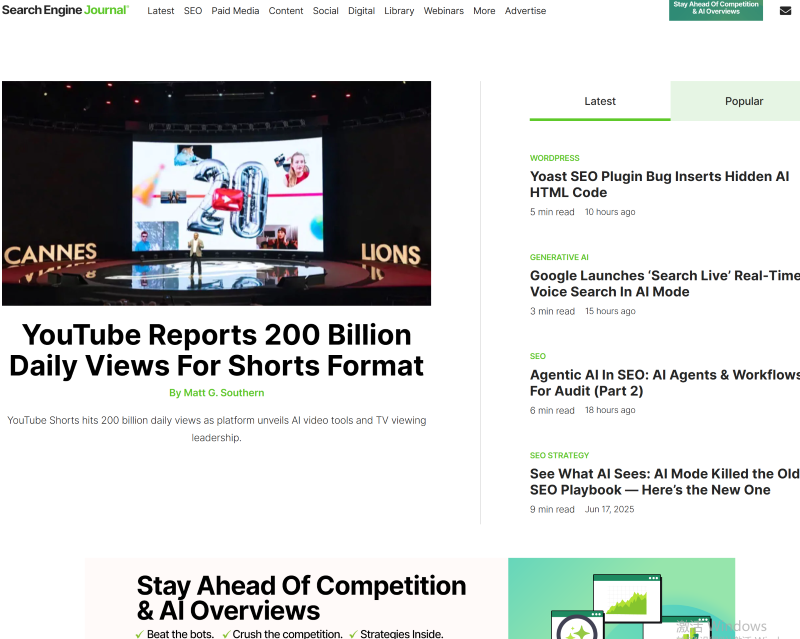Open the Latest menu in the top navigation

point(161,11)
